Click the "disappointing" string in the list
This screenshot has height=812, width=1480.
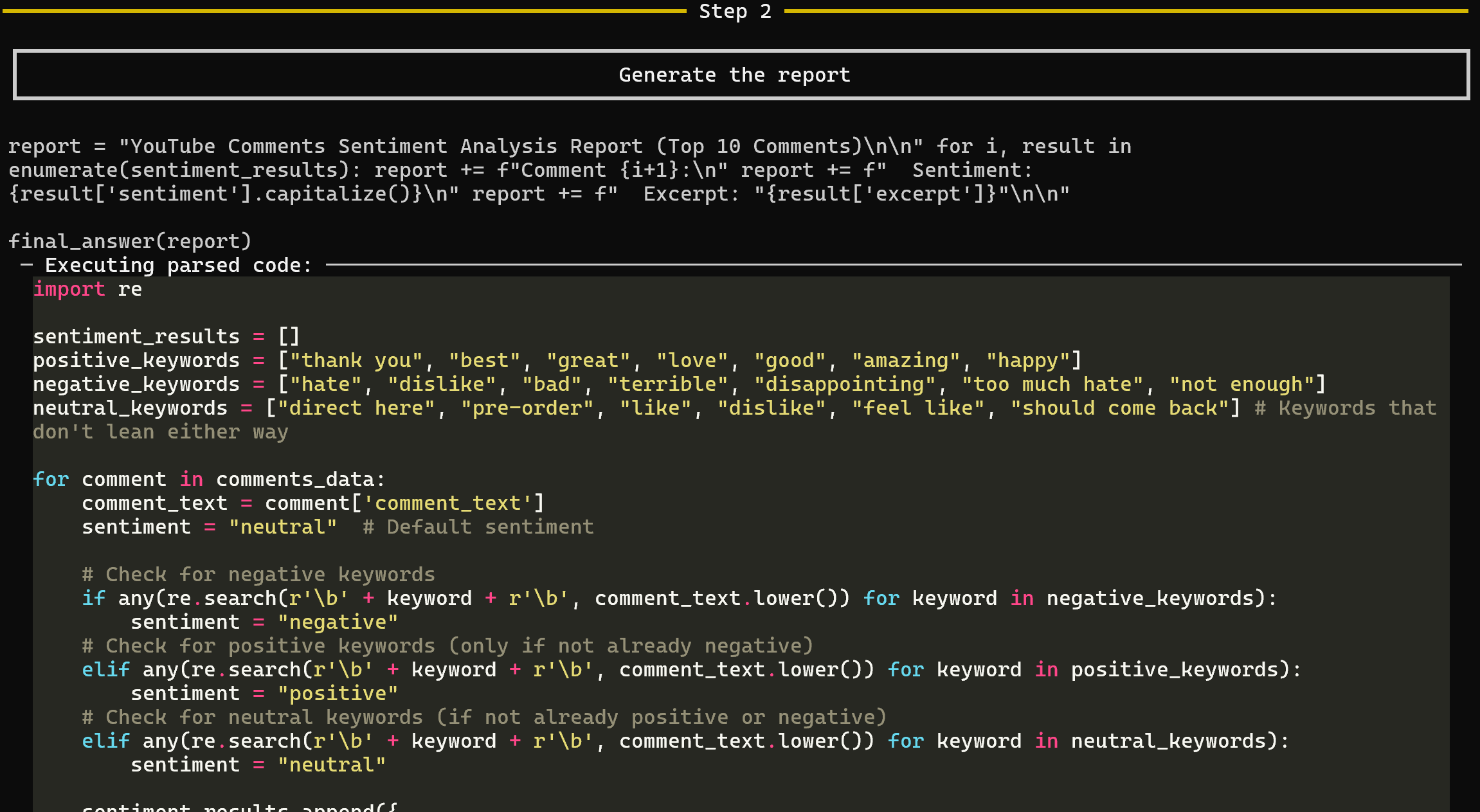[844, 384]
